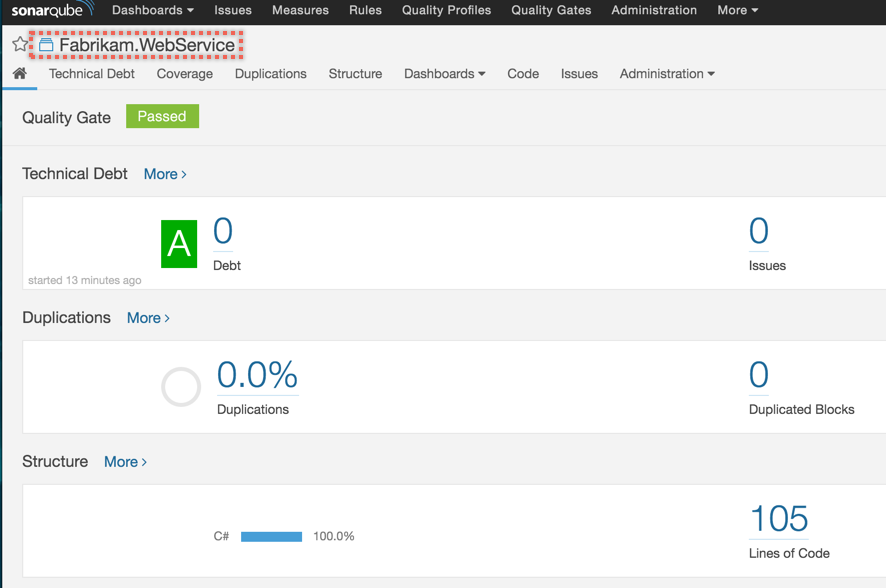Click the duplications donut chart icon
The image size is (886, 588).
click(181, 387)
